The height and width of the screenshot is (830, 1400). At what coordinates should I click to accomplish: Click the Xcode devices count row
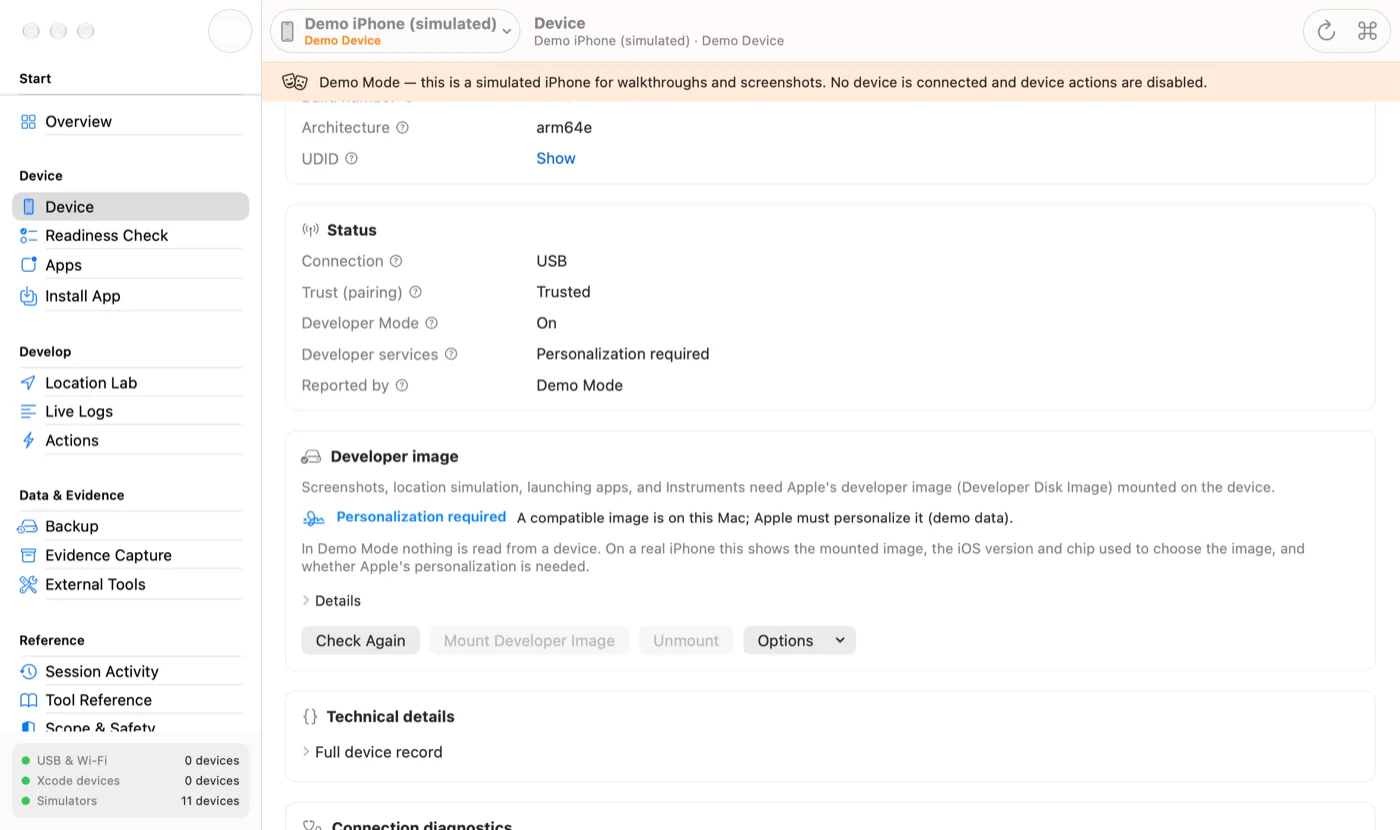[130, 781]
